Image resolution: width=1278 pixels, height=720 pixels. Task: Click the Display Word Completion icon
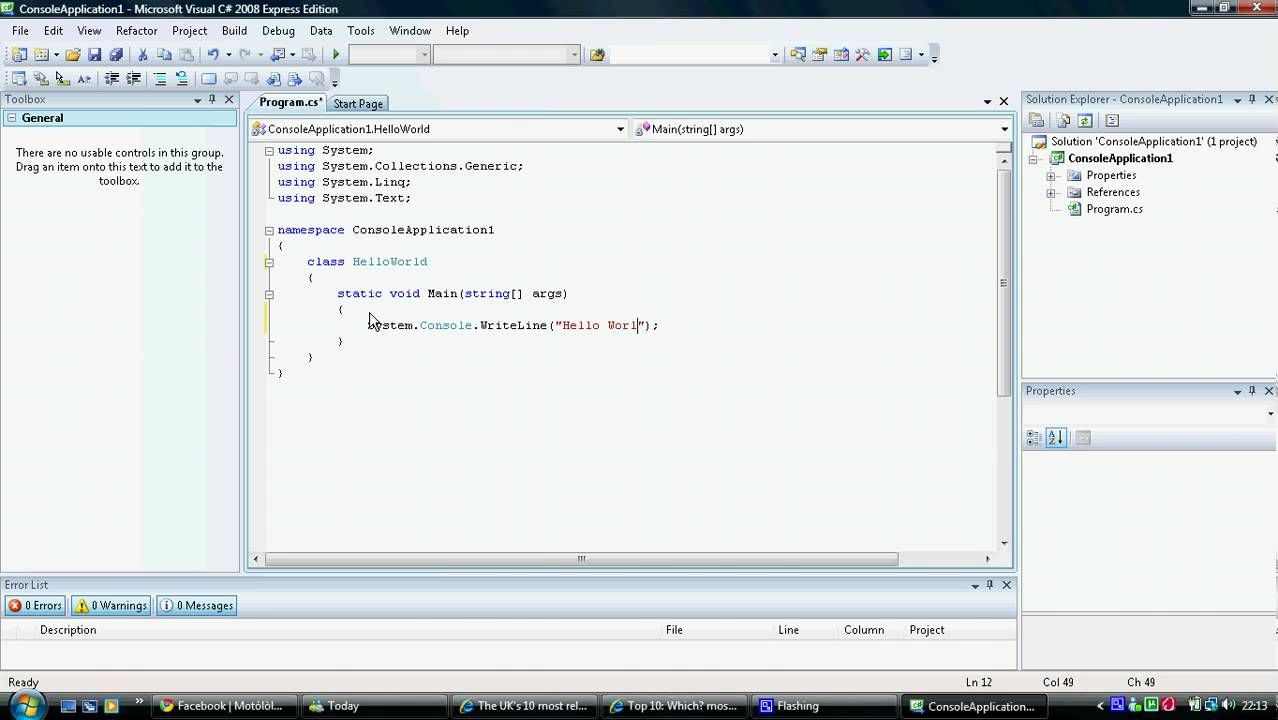(84, 78)
